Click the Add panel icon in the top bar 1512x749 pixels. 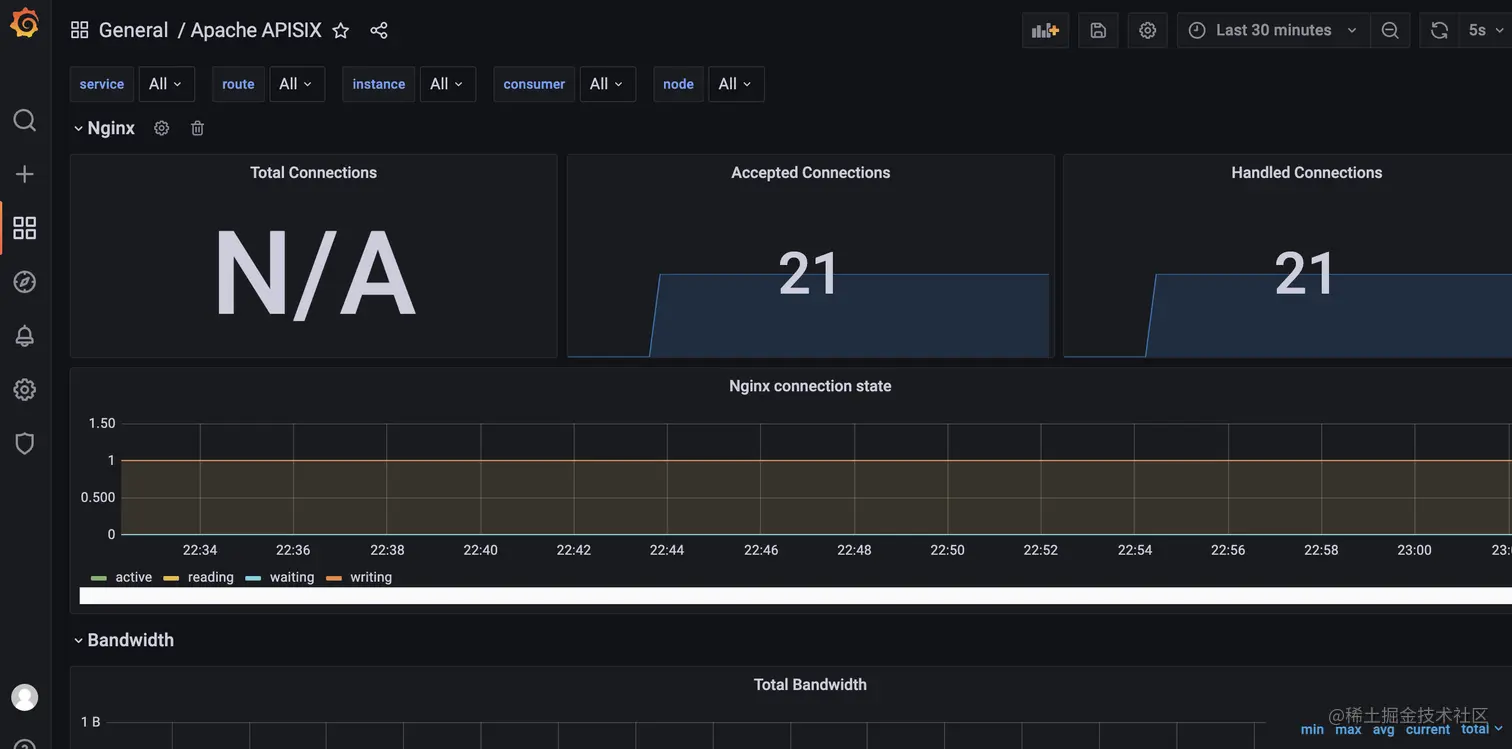(1044, 30)
